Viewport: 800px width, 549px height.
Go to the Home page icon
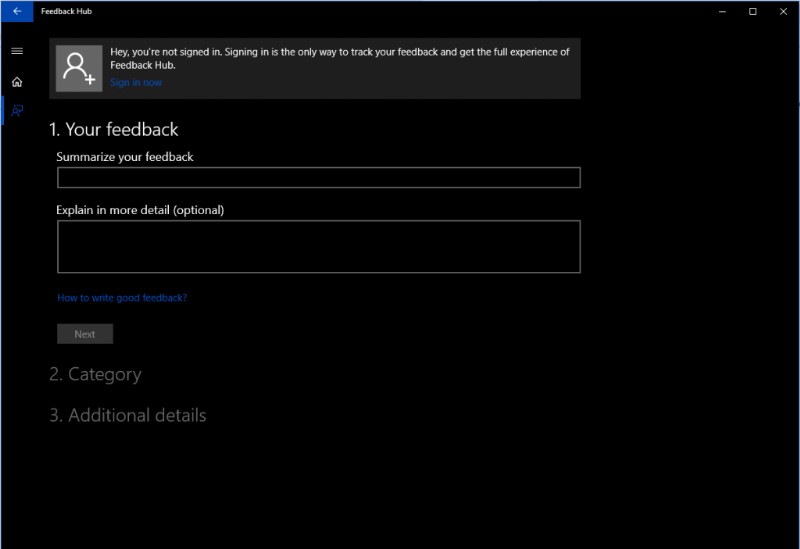17,82
